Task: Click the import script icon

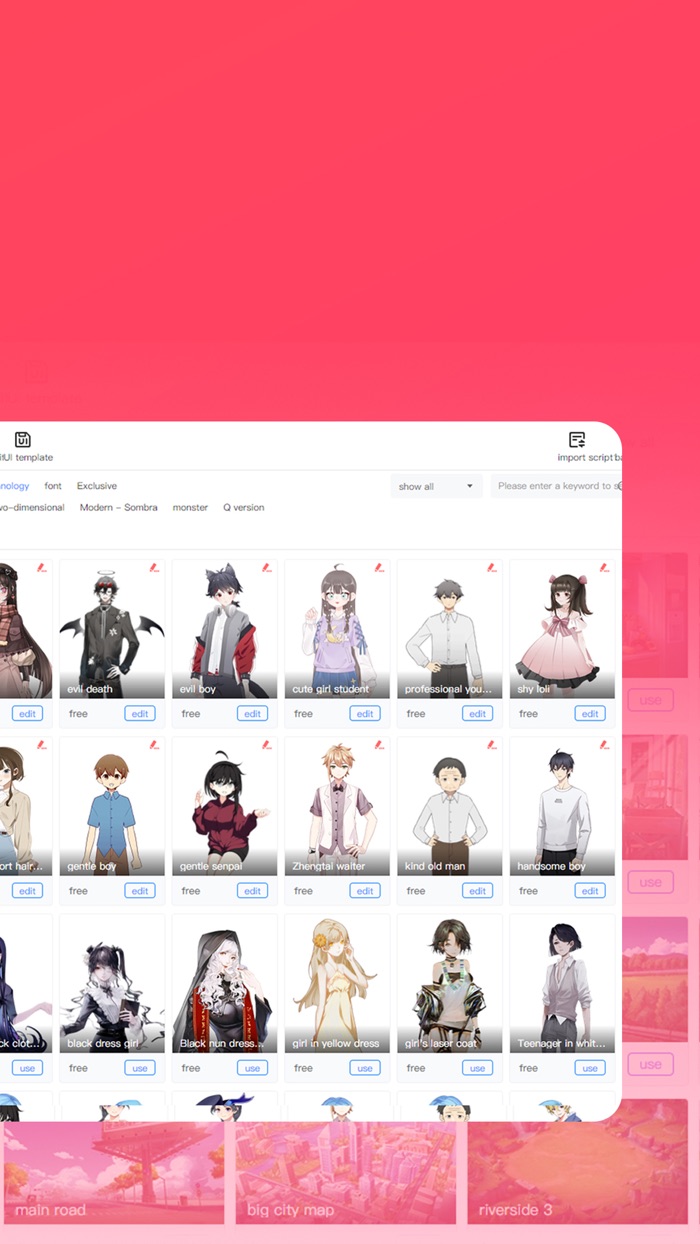Action: click(x=577, y=440)
